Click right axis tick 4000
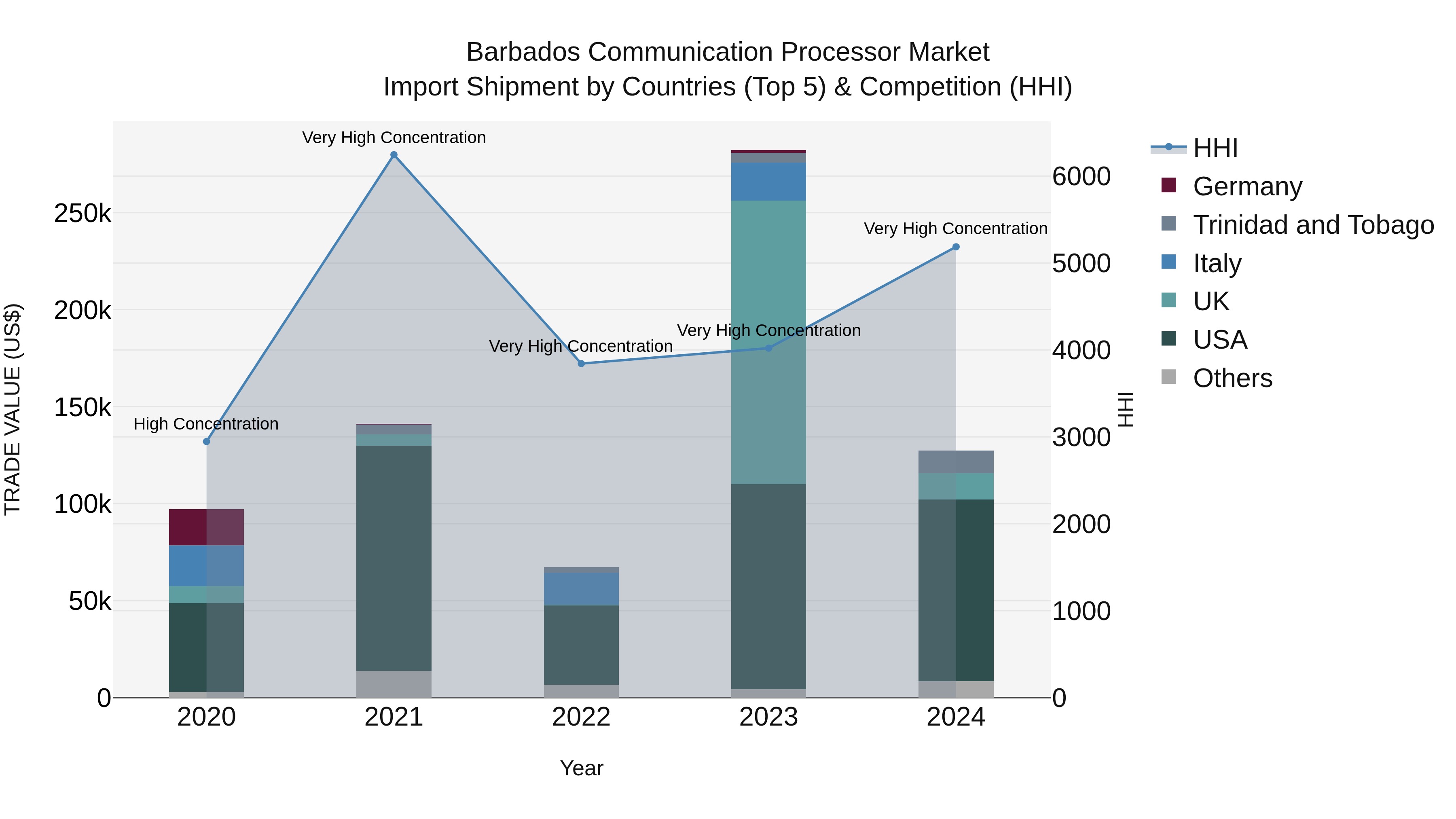 (1081, 350)
